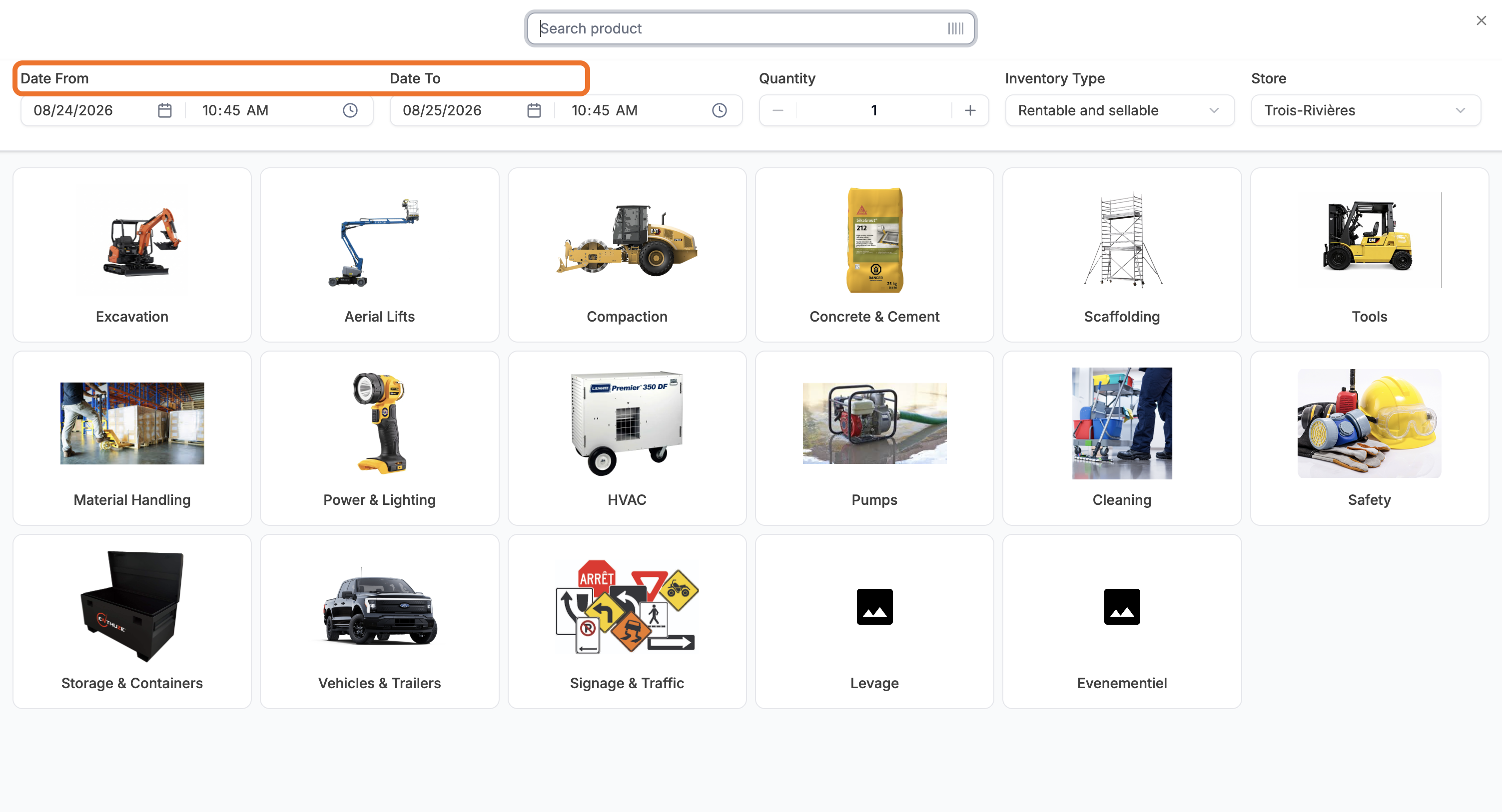Click the Levage placeholder image icon
Screen dimensions: 1502x812
[x=874, y=606]
